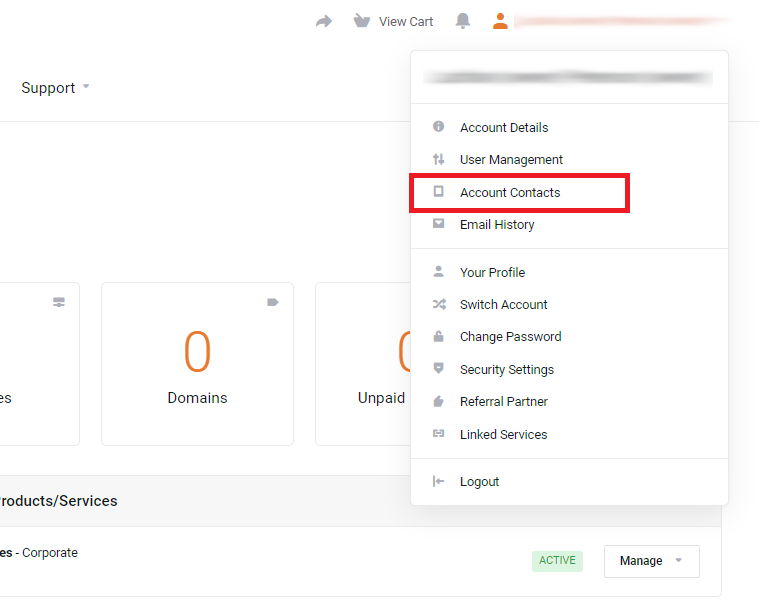Click the tag icon on Domains card
Image resolution: width=759 pixels, height=609 pixels.
click(x=273, y=303)
